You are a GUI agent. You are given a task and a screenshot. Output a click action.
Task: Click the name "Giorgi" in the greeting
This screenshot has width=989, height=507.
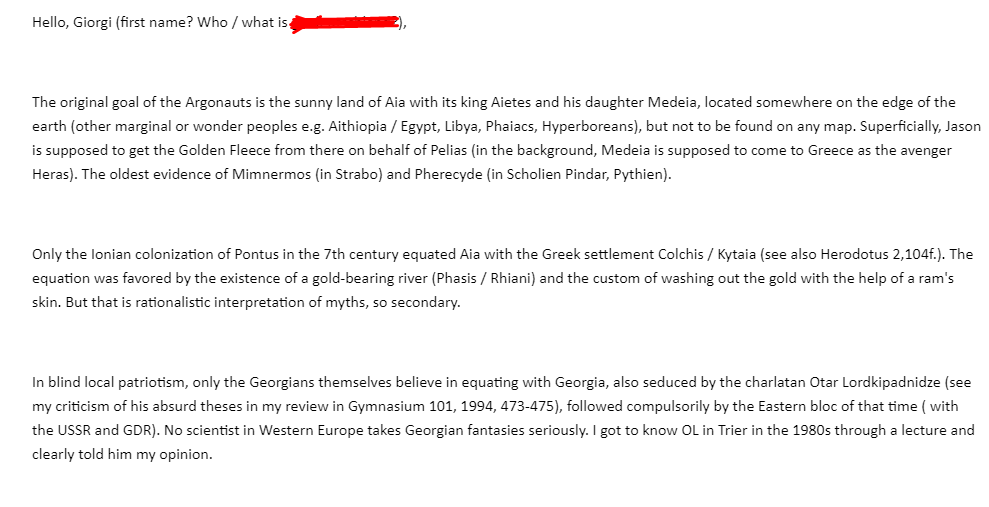click(92, 23)
